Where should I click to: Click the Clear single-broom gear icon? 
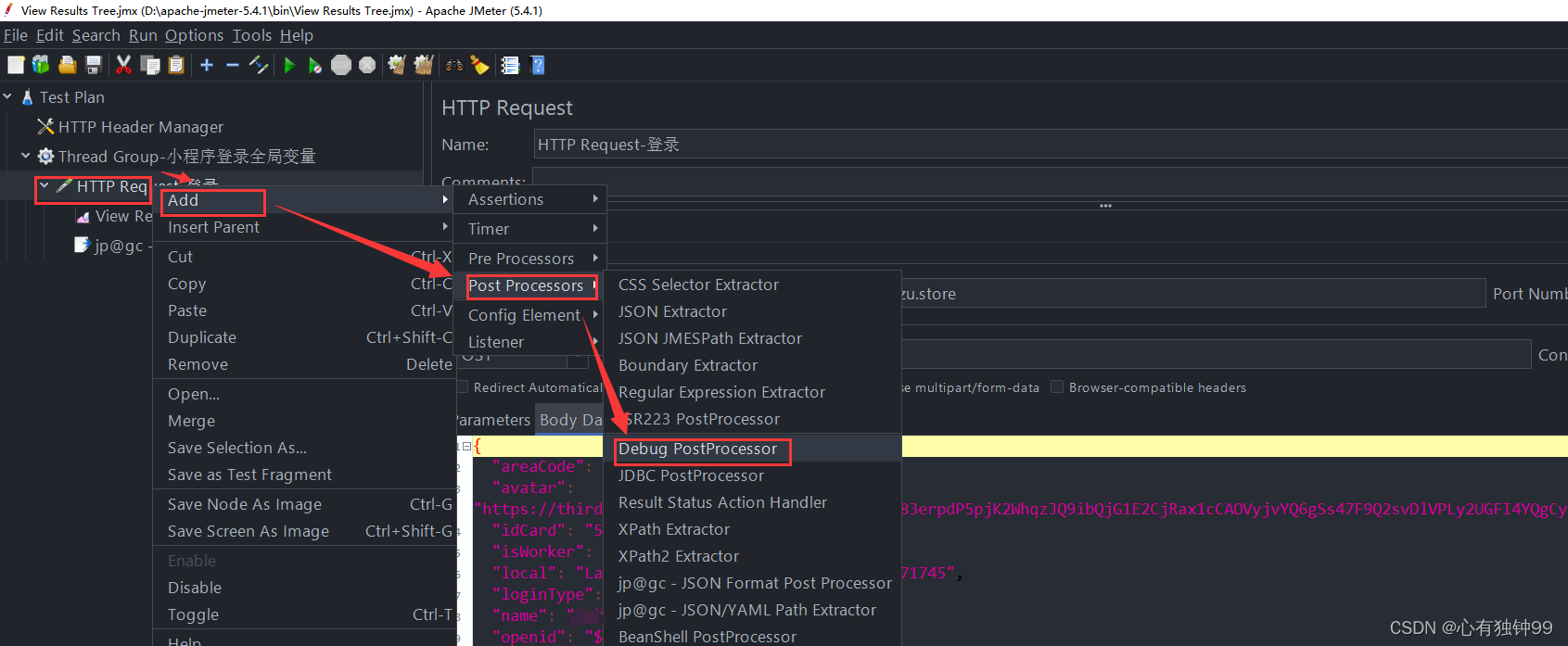click(x=397, y=65)
